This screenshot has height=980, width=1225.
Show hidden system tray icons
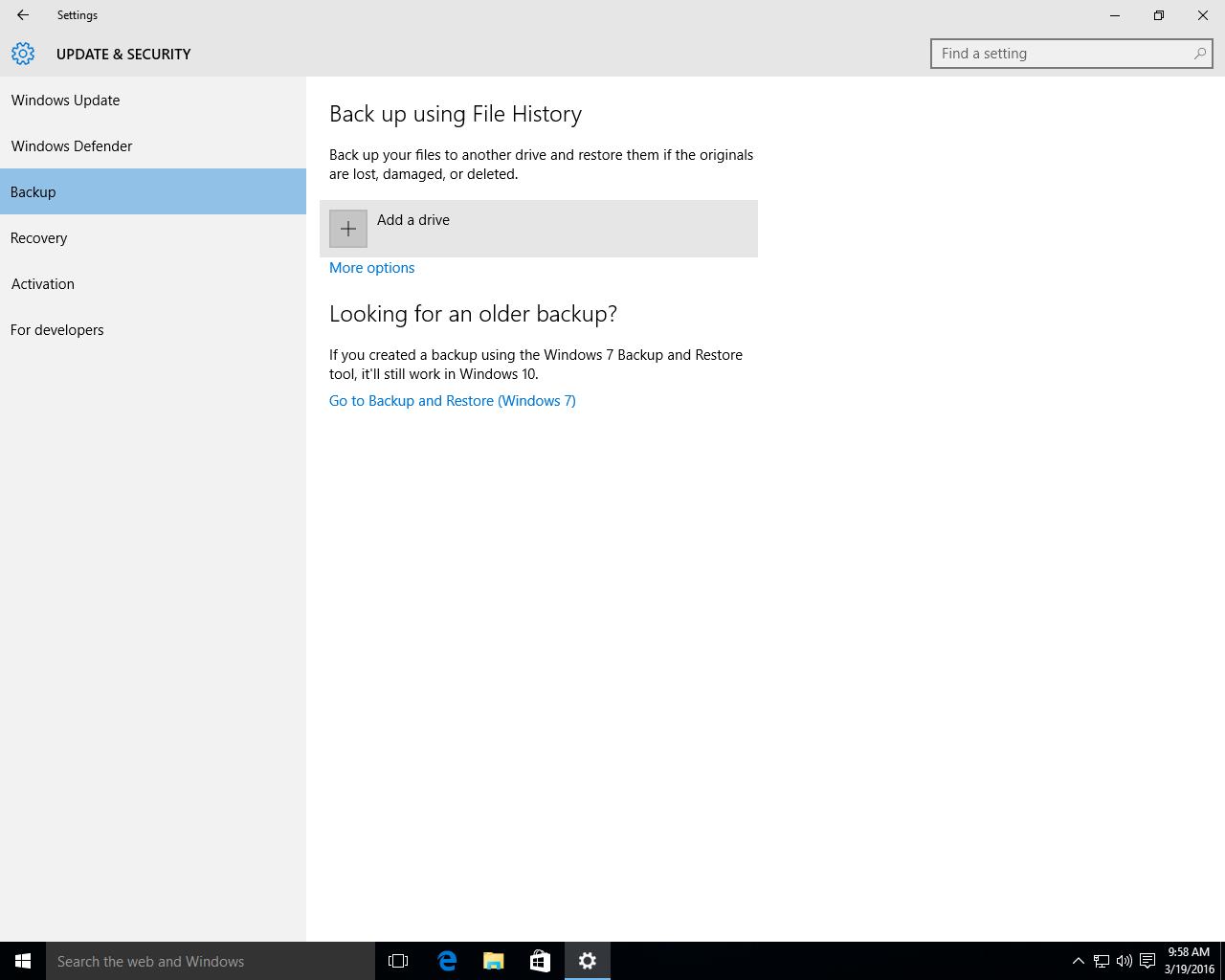[x=1078, y=961]
